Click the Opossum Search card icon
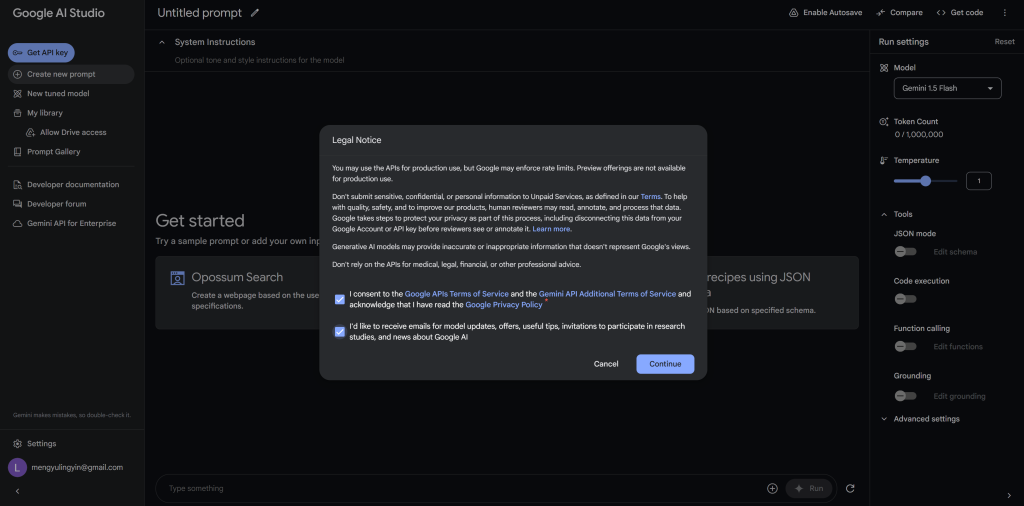Viewport: 1024px width, 506px height. point(177,278)
